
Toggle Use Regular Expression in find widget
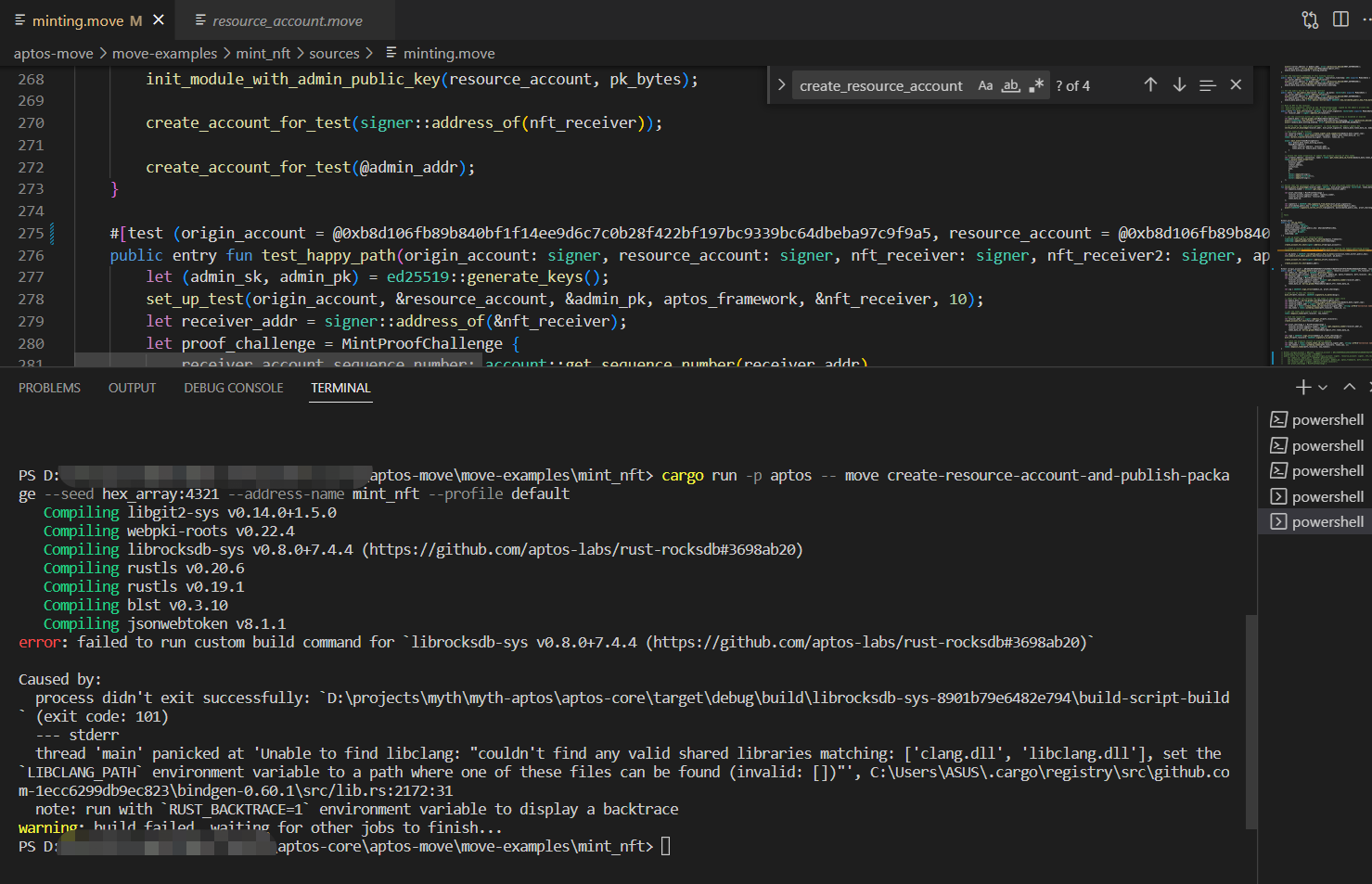click(1036, 85)
